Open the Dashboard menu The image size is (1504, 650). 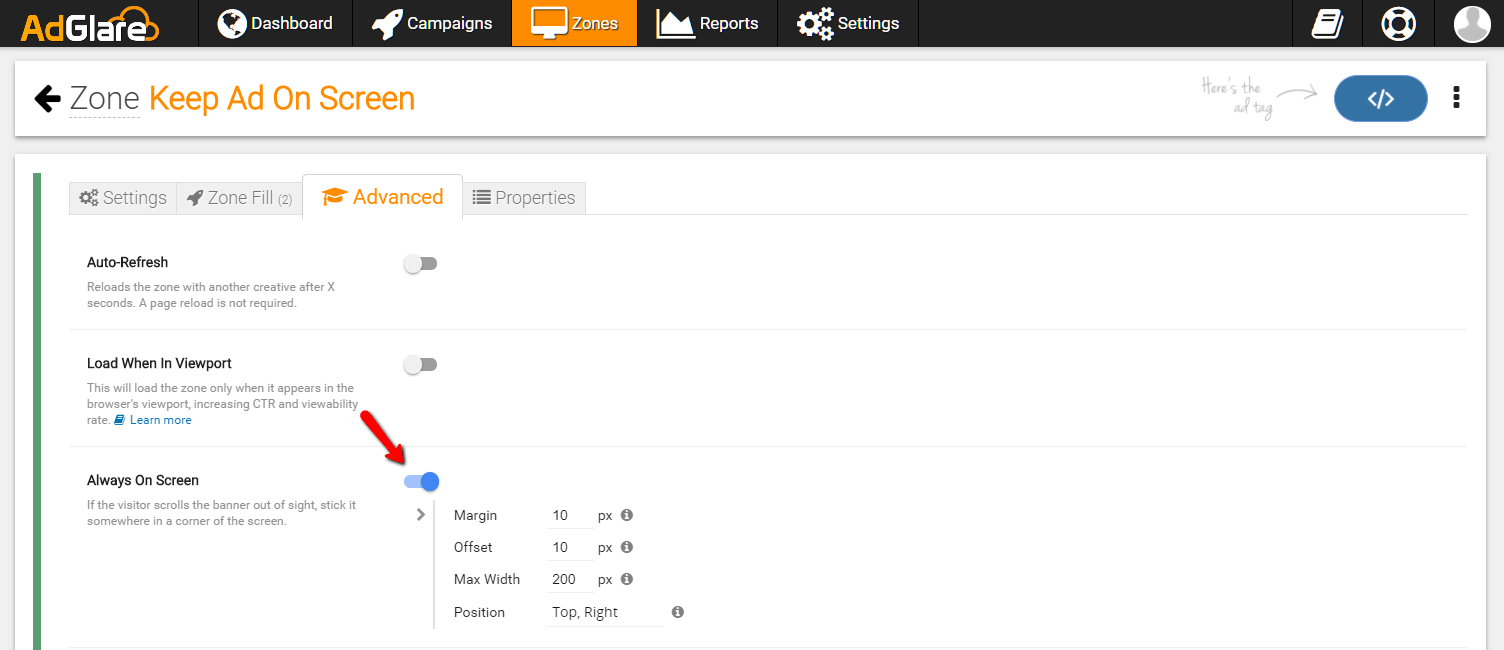(x=275, y=23)
